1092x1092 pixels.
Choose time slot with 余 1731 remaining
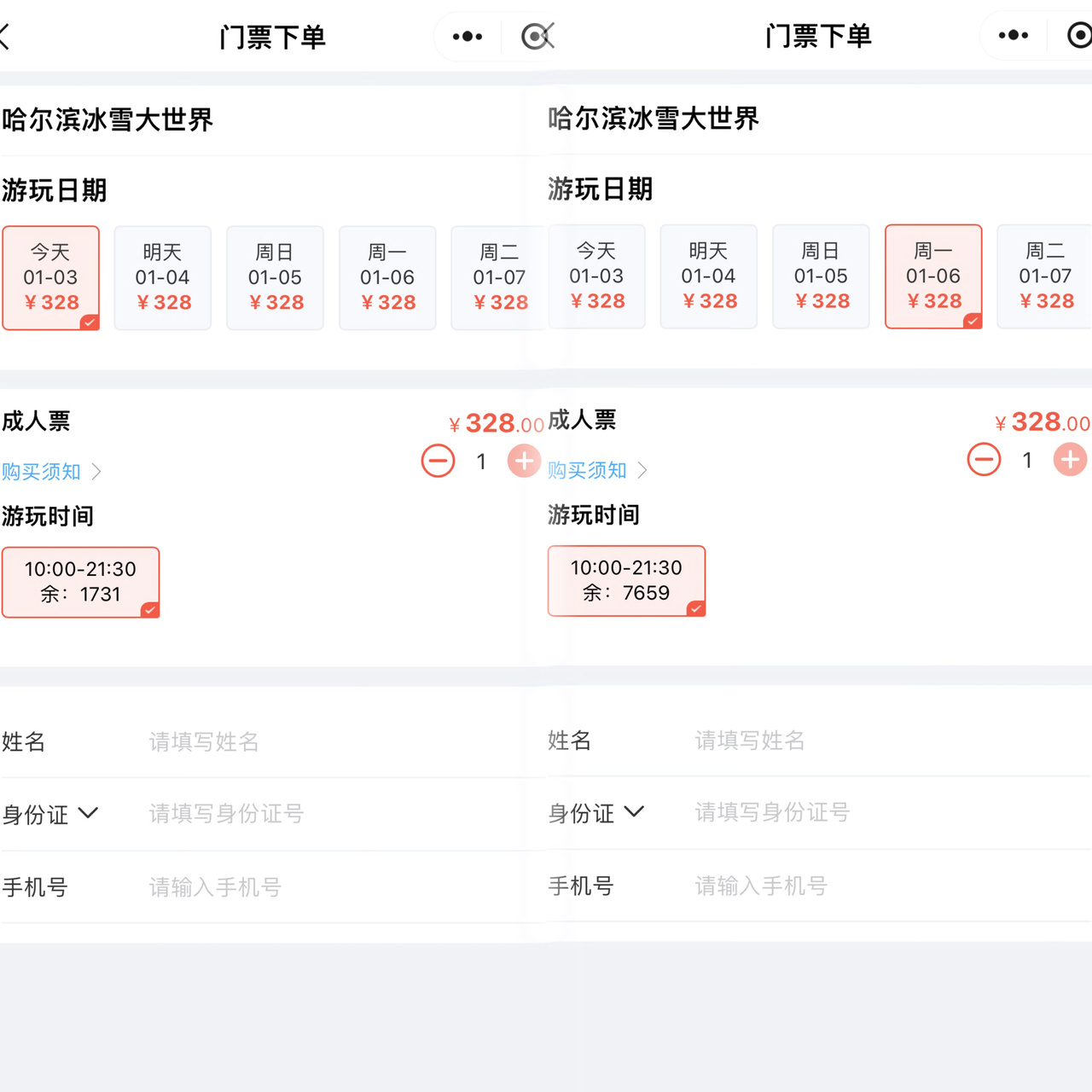81,583
